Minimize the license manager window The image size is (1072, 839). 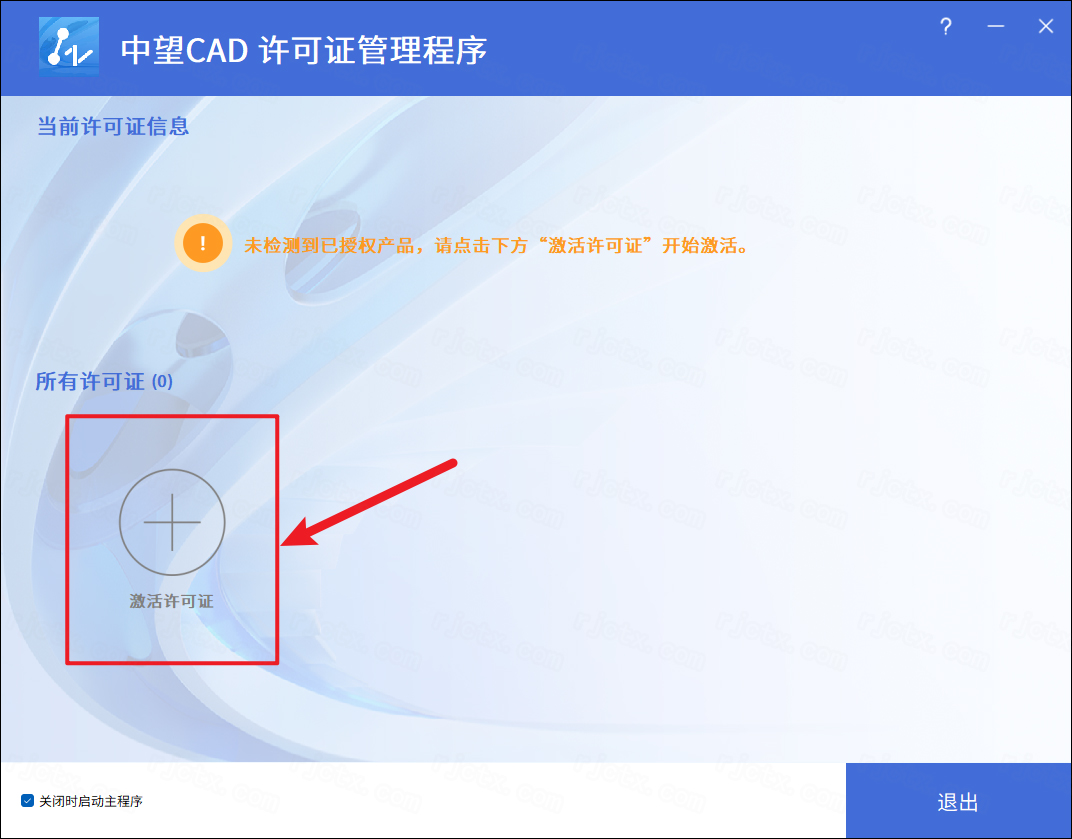coord(995,27)
